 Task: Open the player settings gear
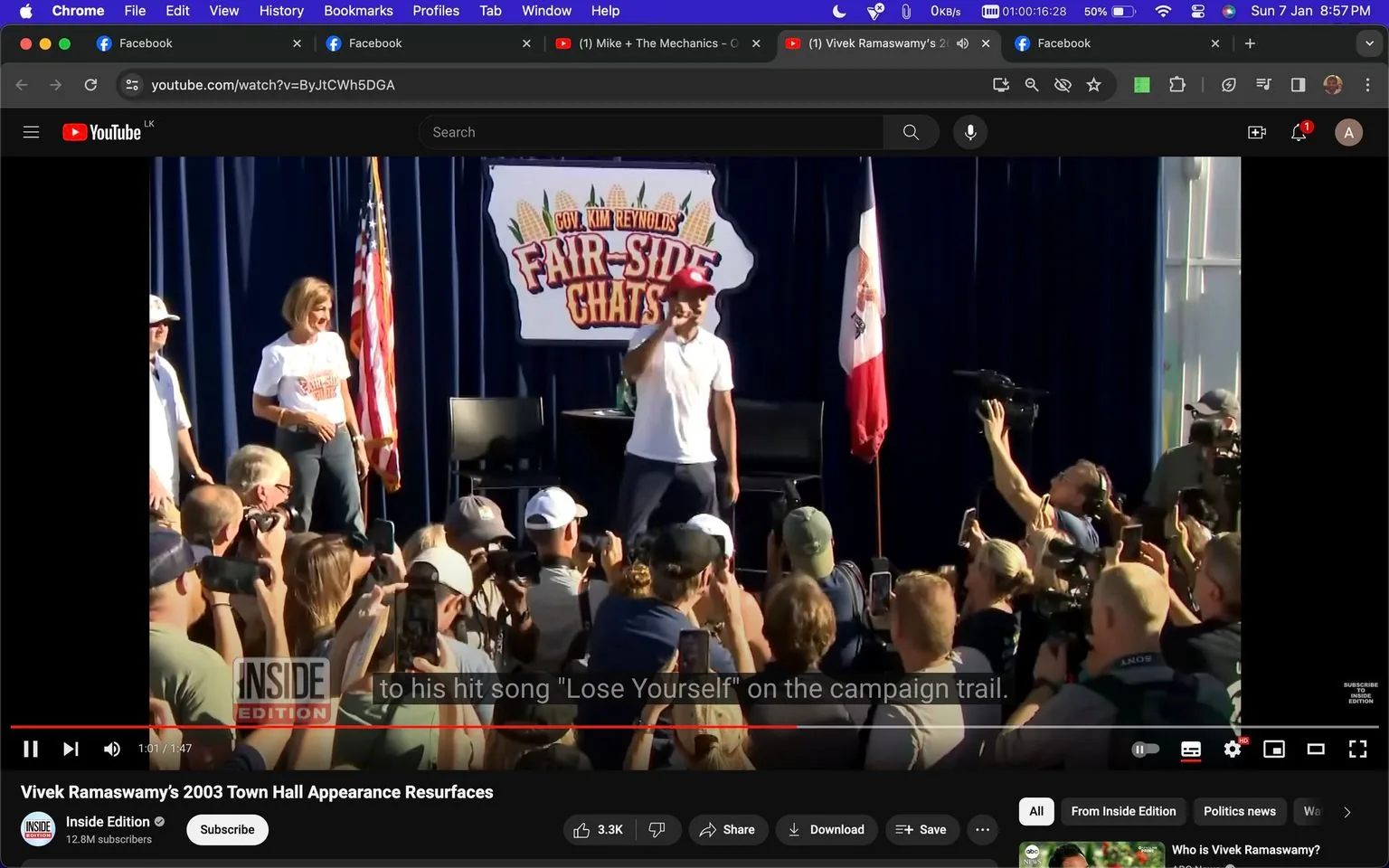(x=1232, y=749)
